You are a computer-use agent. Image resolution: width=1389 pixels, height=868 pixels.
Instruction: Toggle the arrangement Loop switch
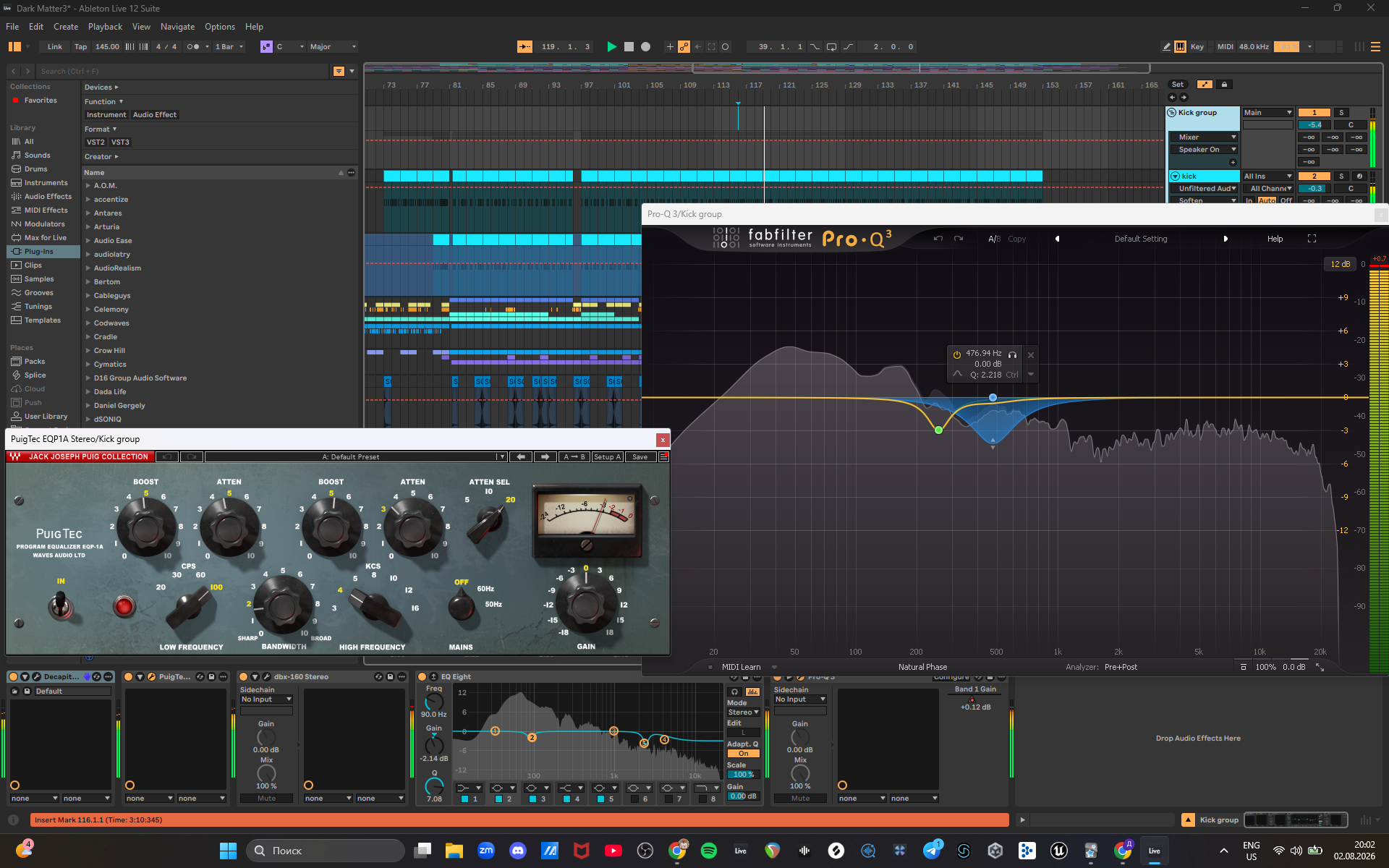832,47
